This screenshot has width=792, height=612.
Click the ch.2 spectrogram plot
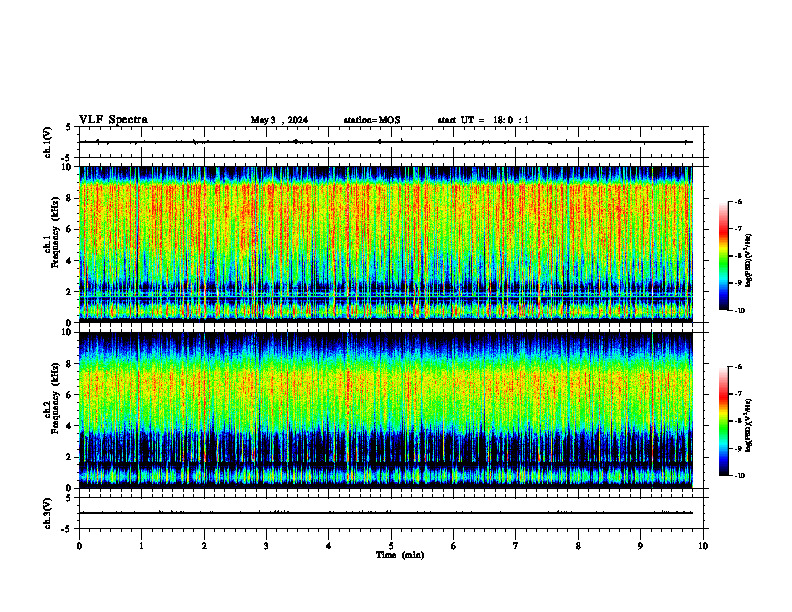[386, 410]
